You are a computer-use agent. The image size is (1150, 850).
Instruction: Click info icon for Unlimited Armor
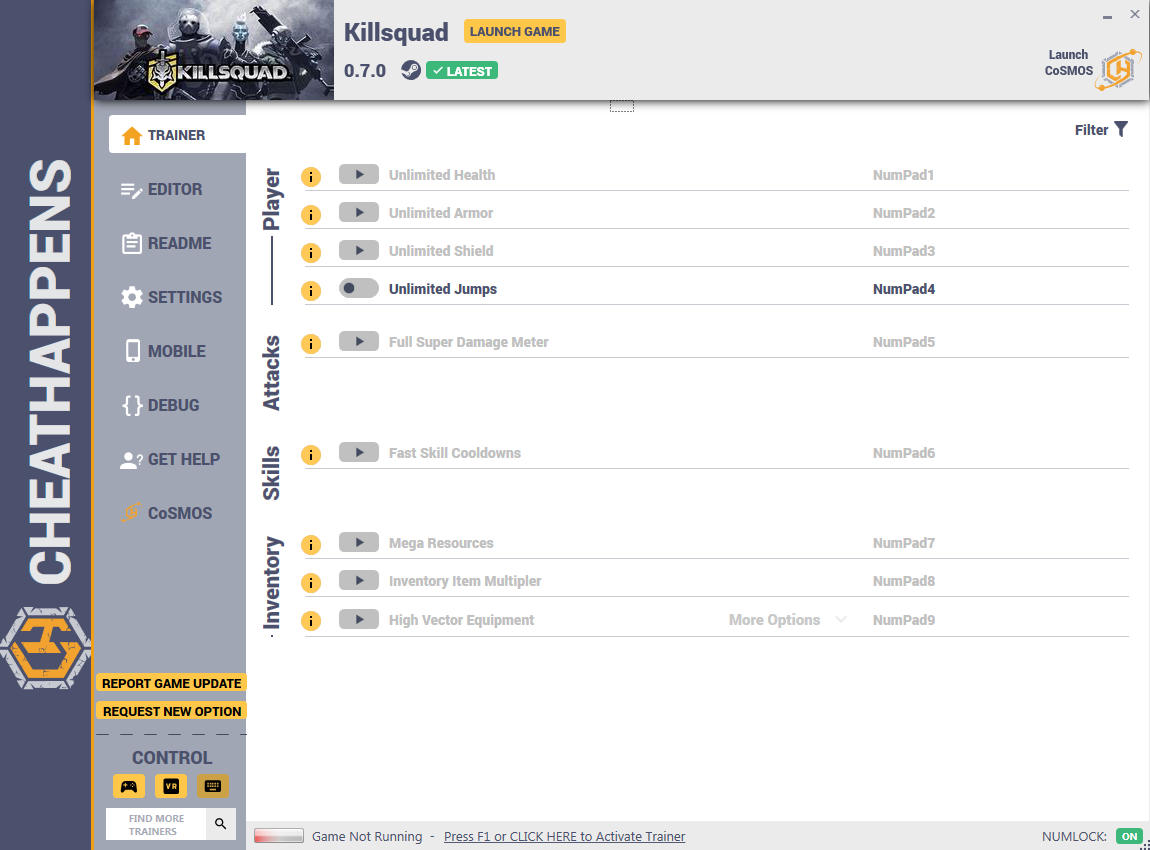point(311,215)
